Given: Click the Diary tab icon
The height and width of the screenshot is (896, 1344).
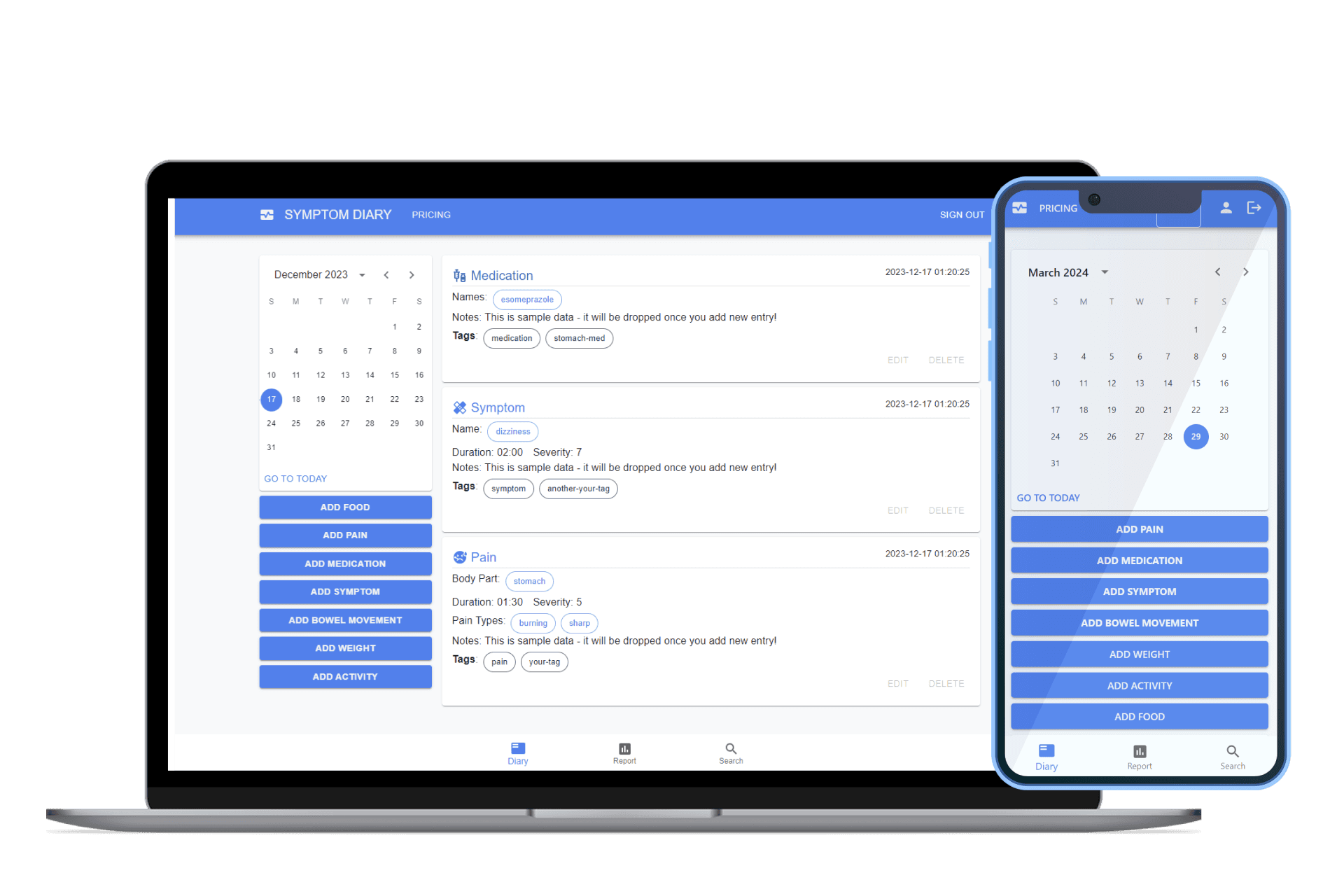Looking at the screenshot, I should (518, 749).
